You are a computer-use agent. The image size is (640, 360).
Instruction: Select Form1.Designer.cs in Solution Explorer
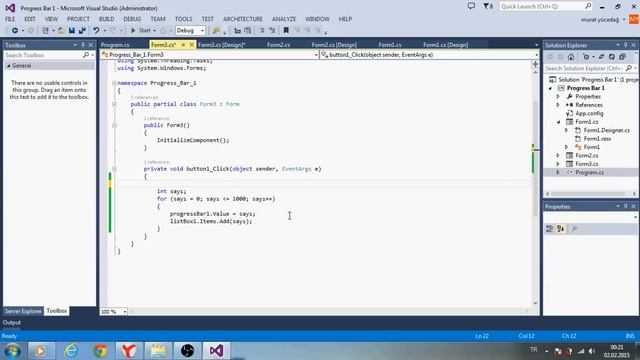(x=607, y=131)
